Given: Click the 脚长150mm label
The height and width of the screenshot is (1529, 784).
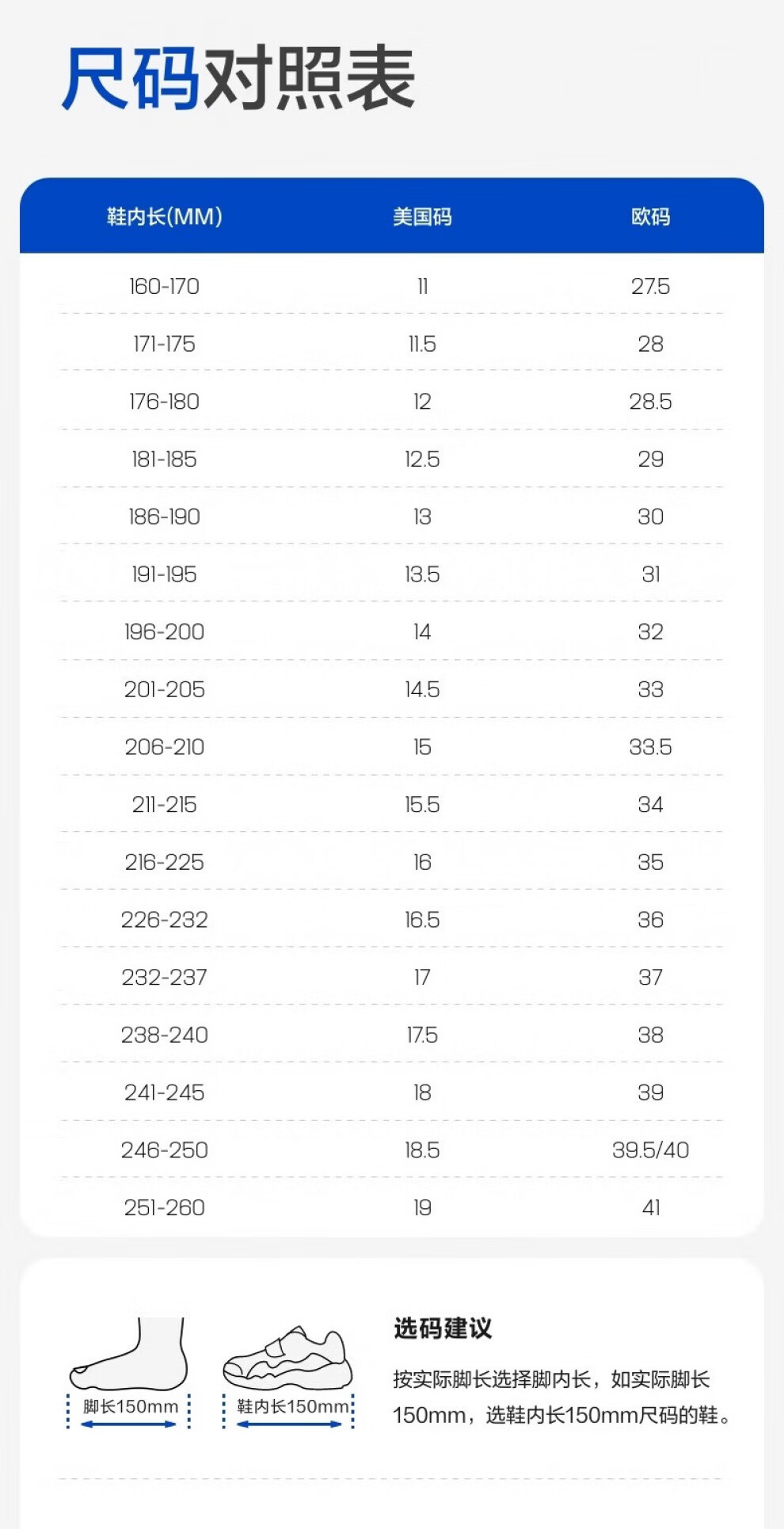Looking at the screenshot, I should click(131, 1406).
